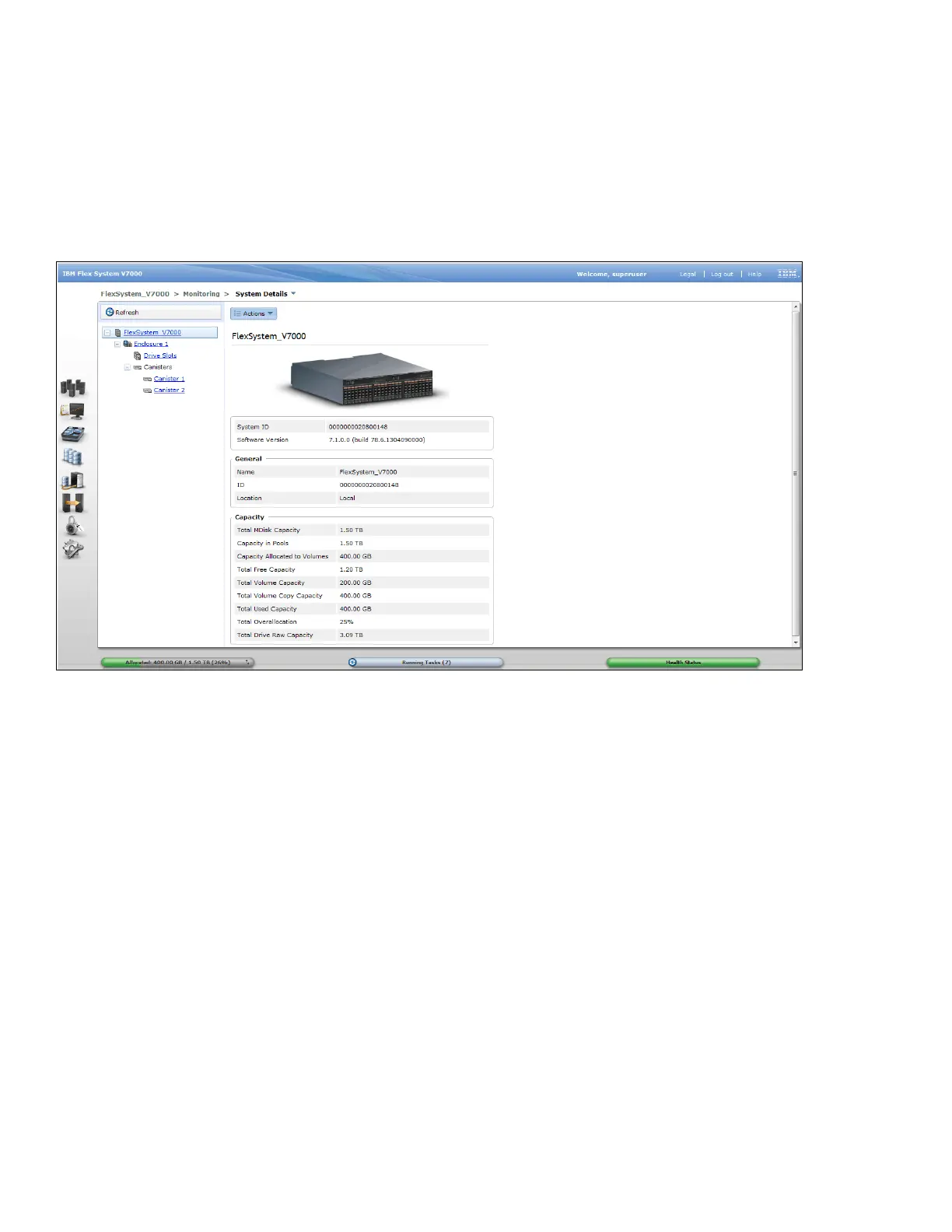
Task: Click the Total Used Capacity label
Action: (x=267, y=609)
